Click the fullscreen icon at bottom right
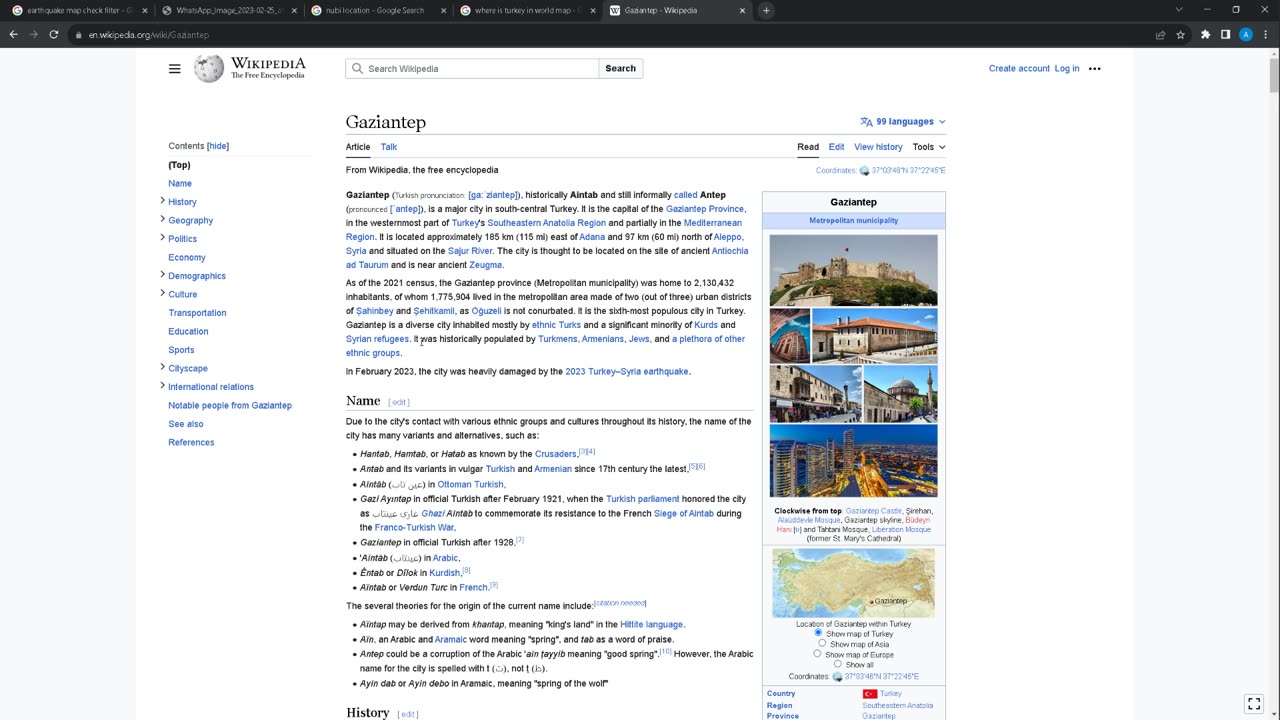 coord(1254,704)
